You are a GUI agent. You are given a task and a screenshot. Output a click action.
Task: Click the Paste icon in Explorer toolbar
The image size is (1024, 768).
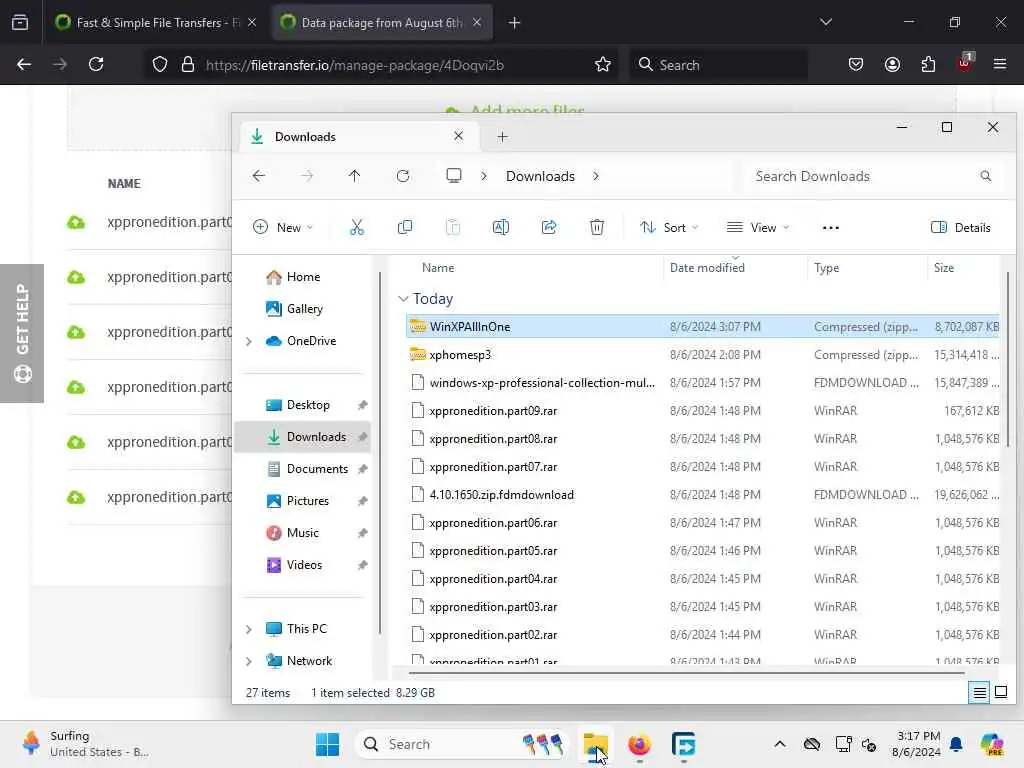pos(453,227)
